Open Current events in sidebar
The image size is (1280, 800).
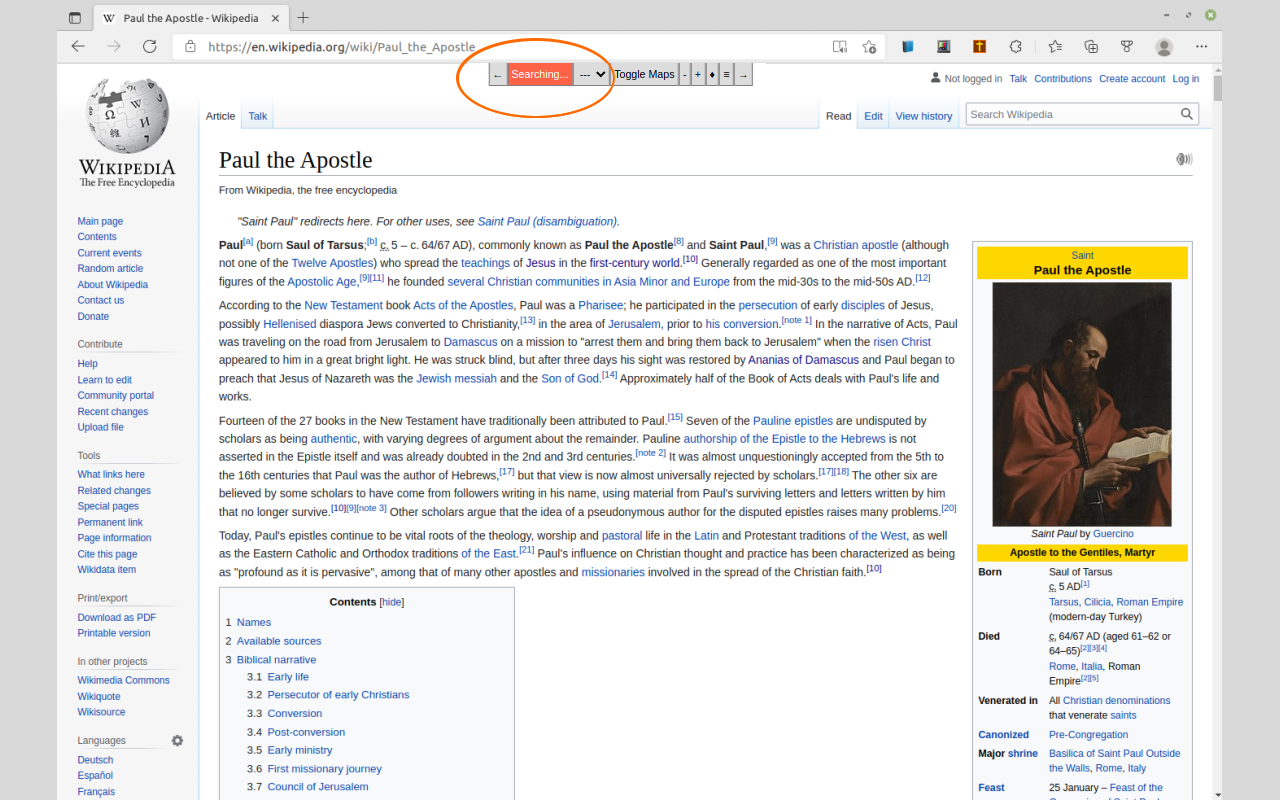pos(109,253)
